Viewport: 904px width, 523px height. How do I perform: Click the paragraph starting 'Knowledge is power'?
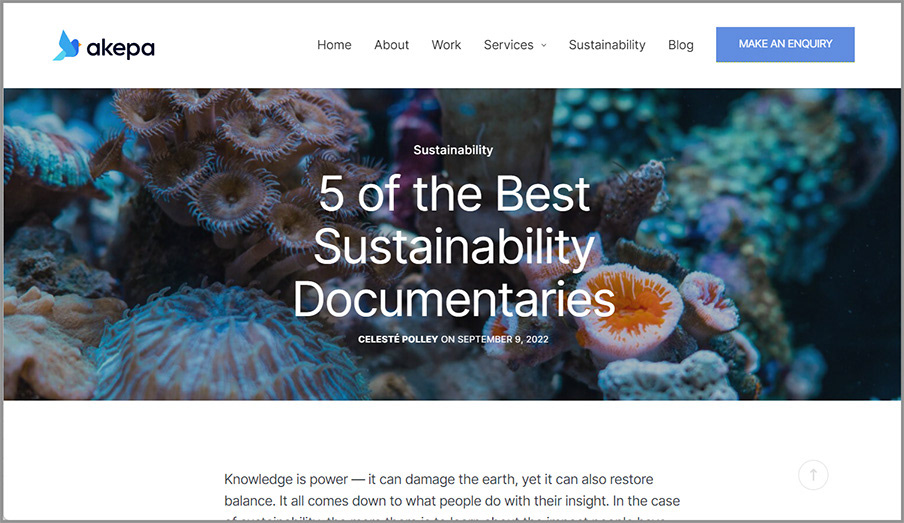452,498
